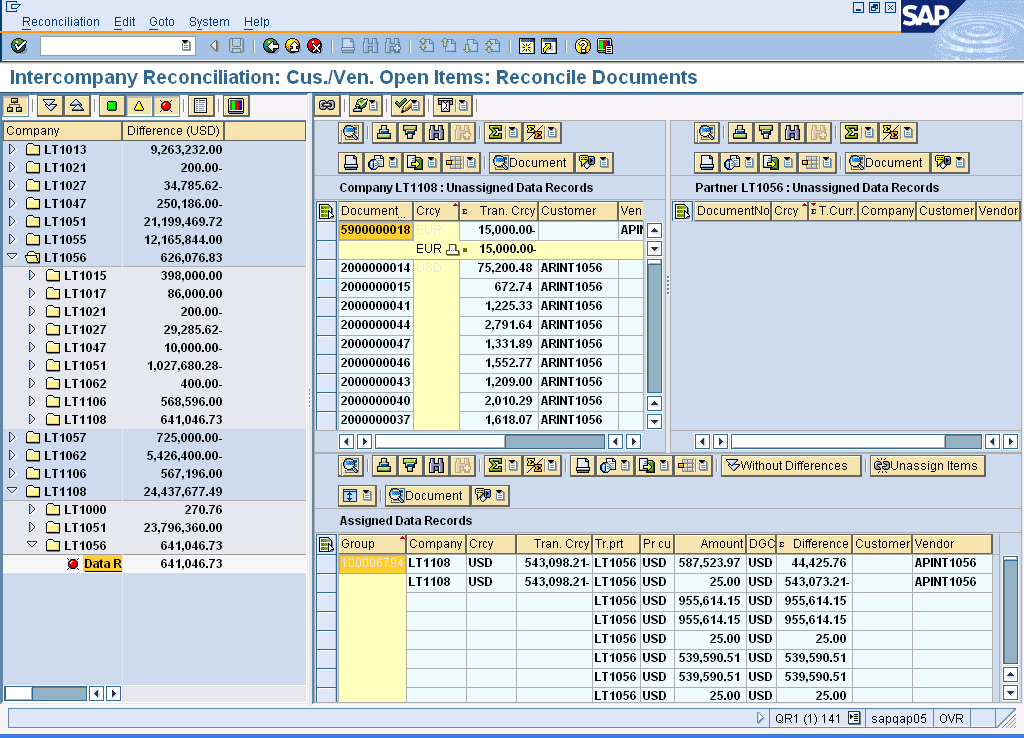Expand the LT1057 company folder
This screenshot has width=1024, height=738.
(x=12, y=438)
